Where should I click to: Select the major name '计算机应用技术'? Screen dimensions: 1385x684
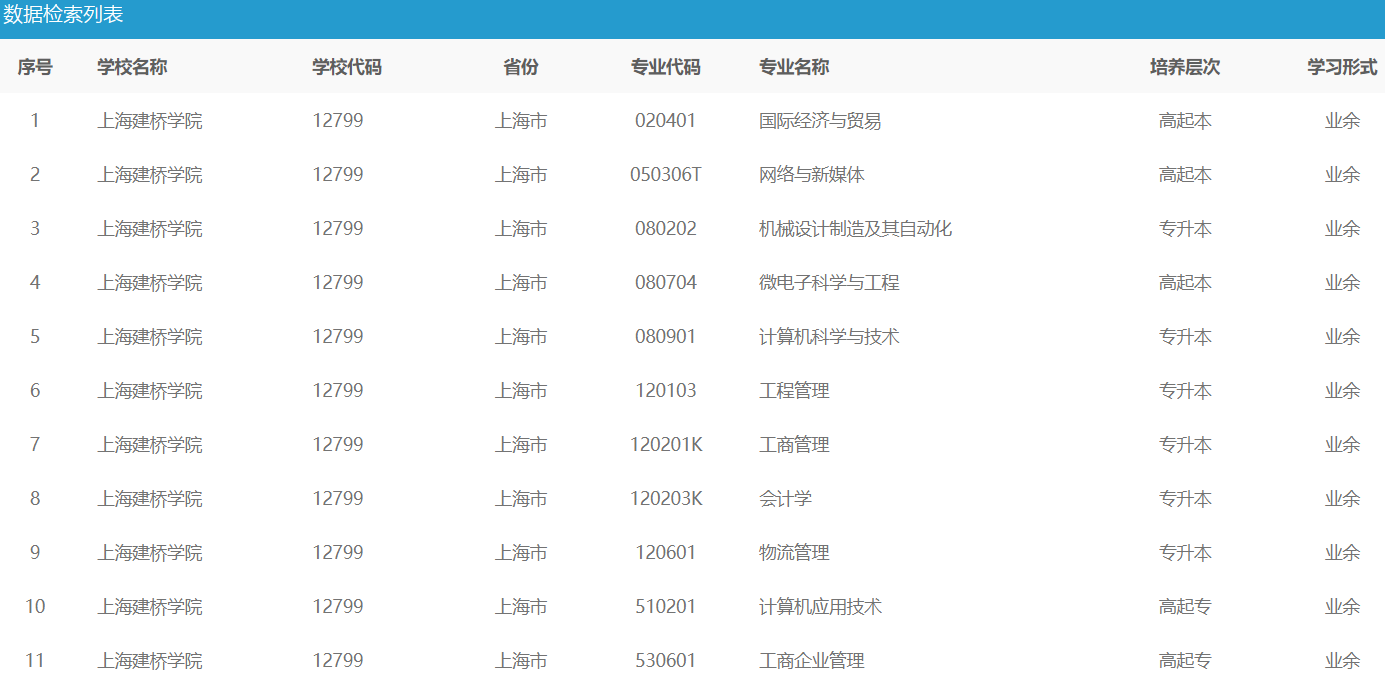point(820,607)
